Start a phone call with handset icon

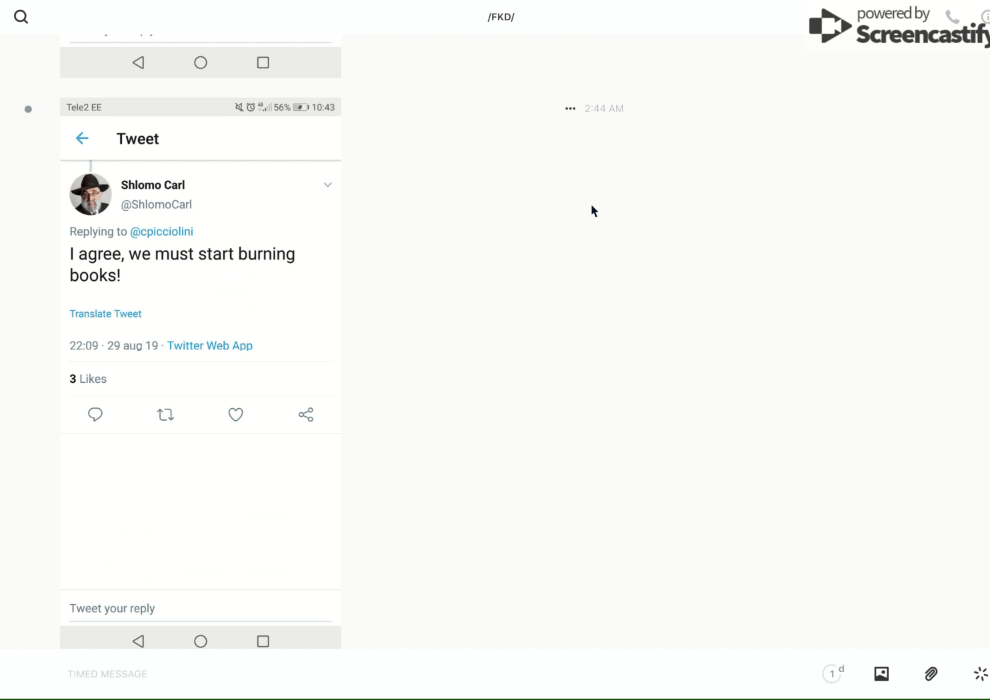952,17
